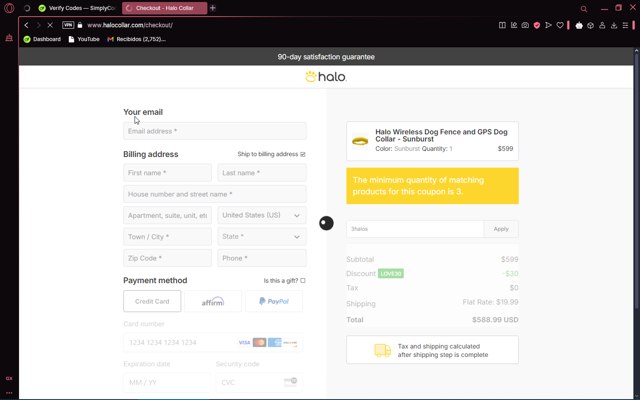Add page to bookmarks heart icon

pos(560,25)
